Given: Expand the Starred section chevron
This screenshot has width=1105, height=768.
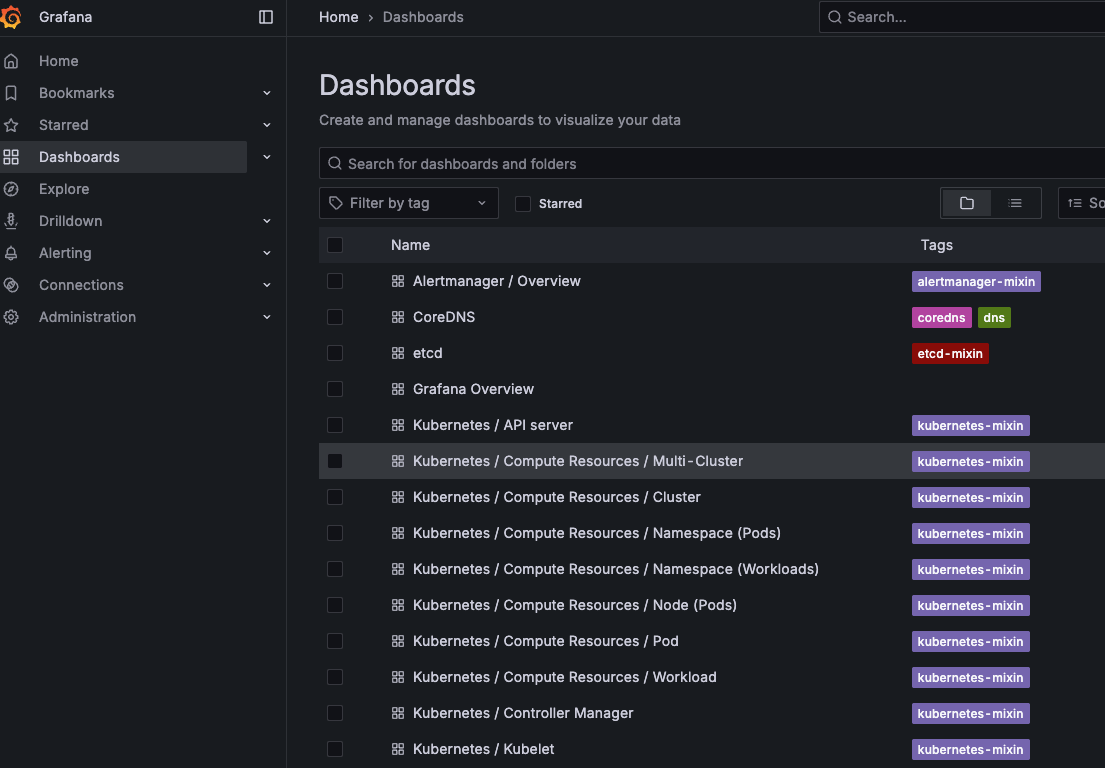Looking at the screenshot, I should pos(267,125).
